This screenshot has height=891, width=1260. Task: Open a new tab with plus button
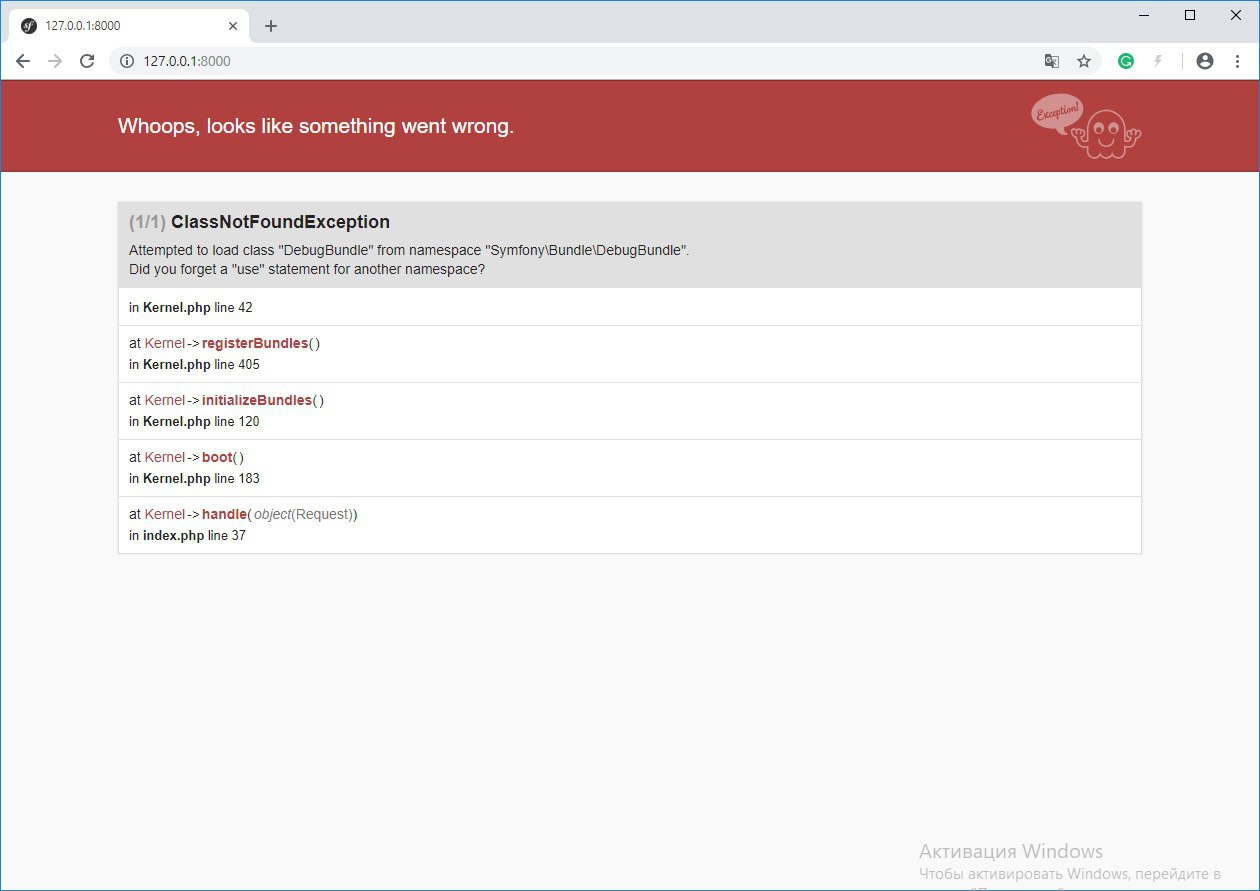pyautogui.click(x=271, y=26)
